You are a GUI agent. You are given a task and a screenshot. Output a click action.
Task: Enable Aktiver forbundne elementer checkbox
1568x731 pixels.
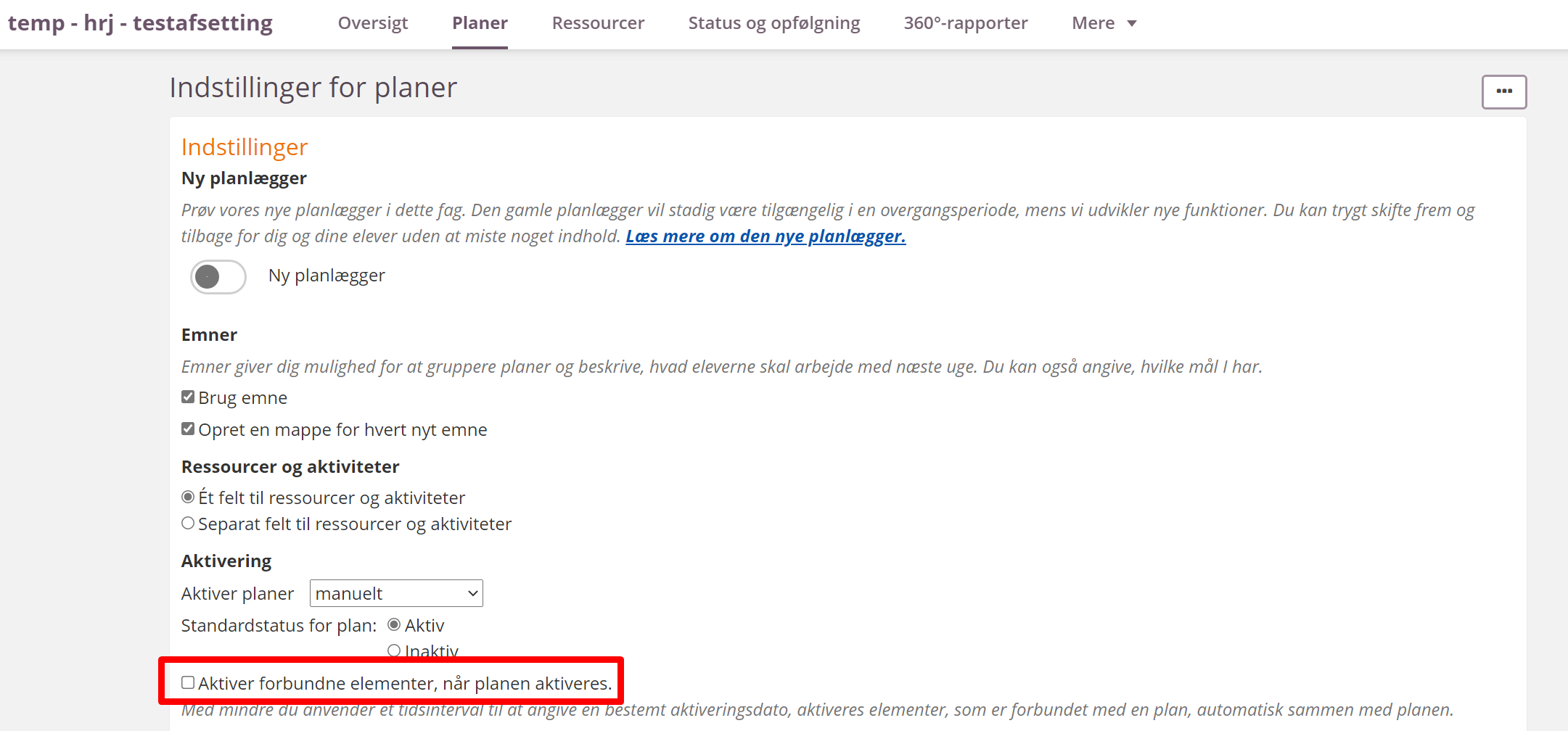pyautogui.click(x=188, y=682)
